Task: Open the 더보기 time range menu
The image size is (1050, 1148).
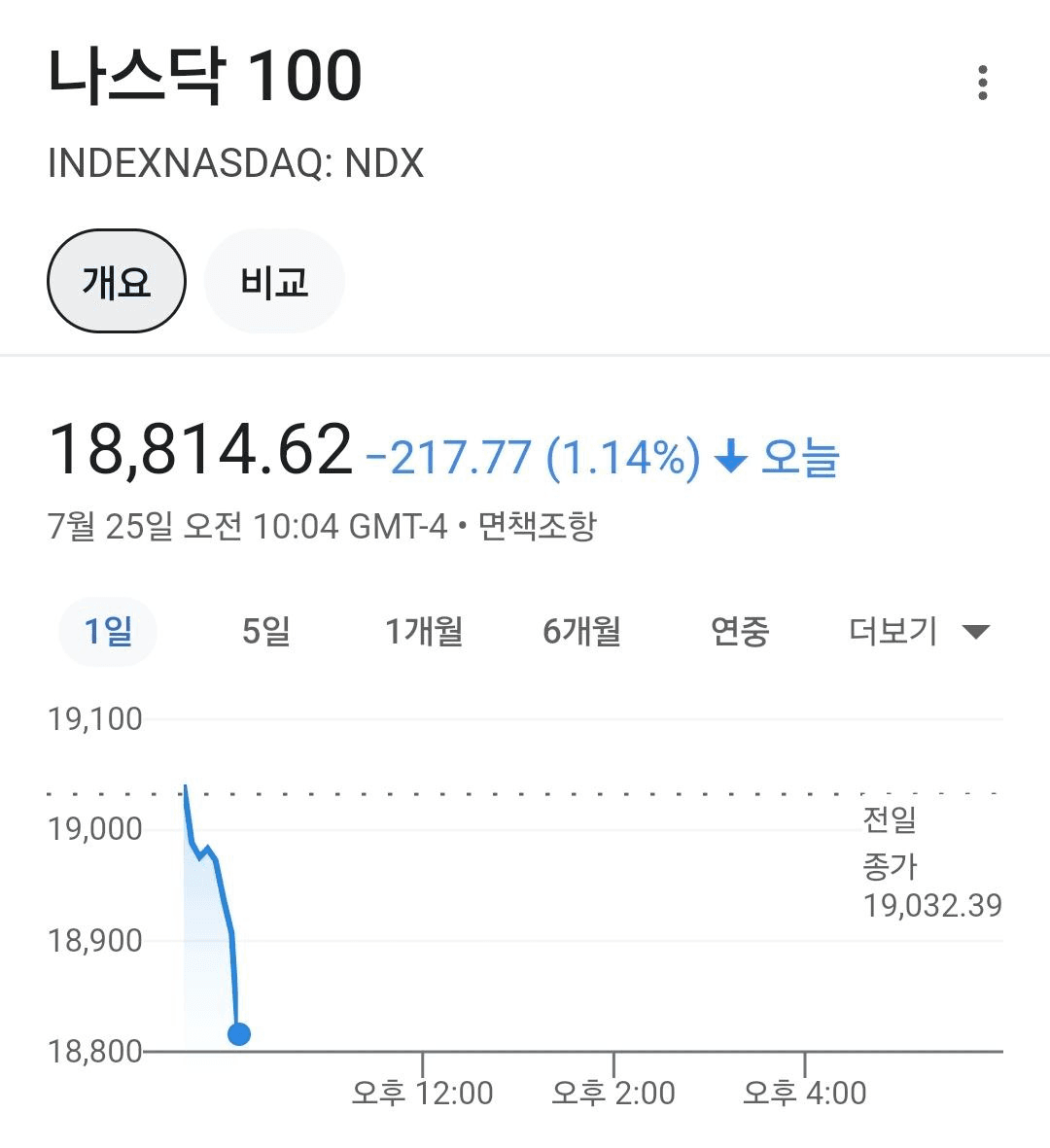Action: pos(919,631)
